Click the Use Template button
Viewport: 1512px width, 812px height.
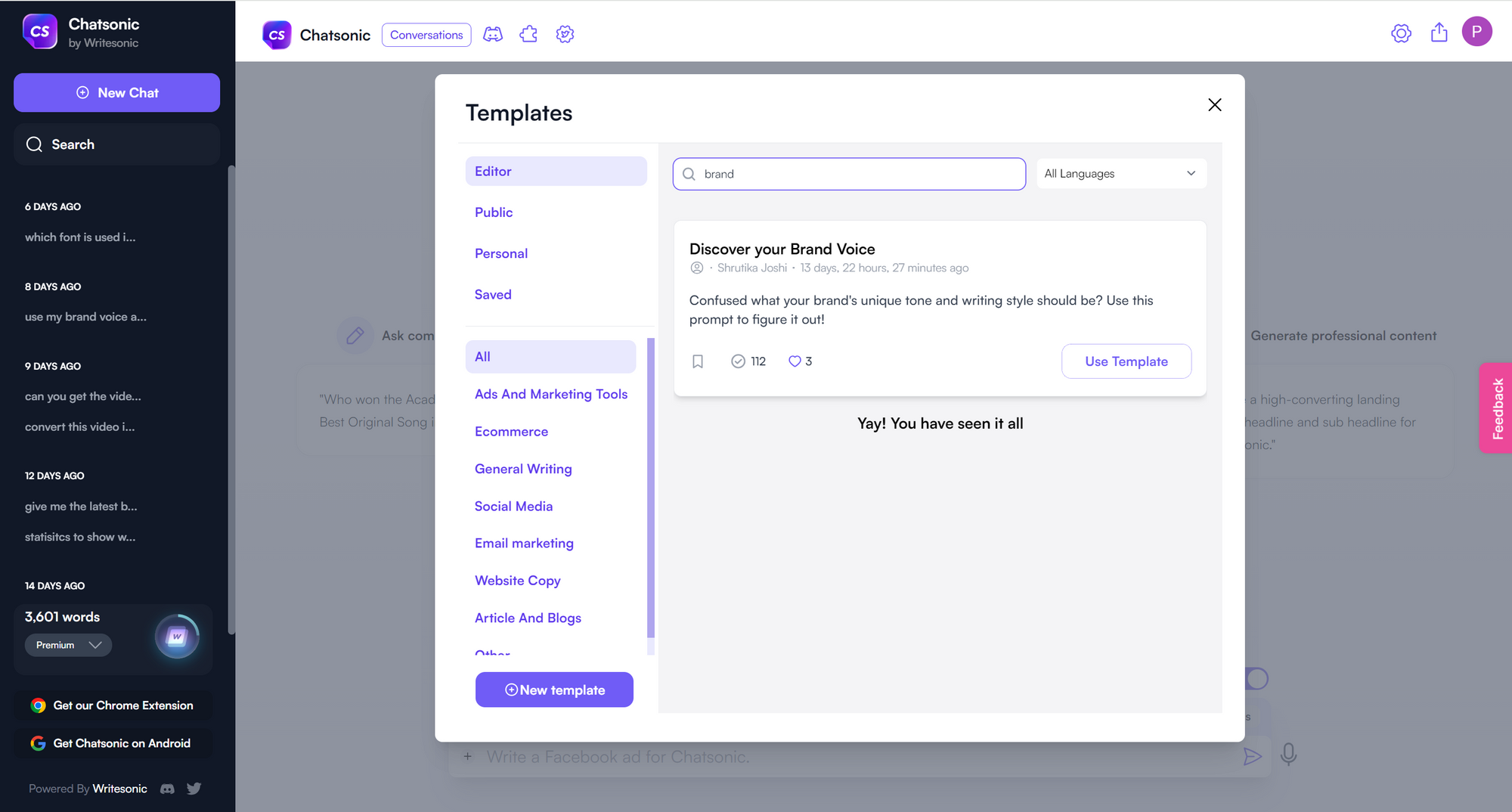tap(1126, 361)
